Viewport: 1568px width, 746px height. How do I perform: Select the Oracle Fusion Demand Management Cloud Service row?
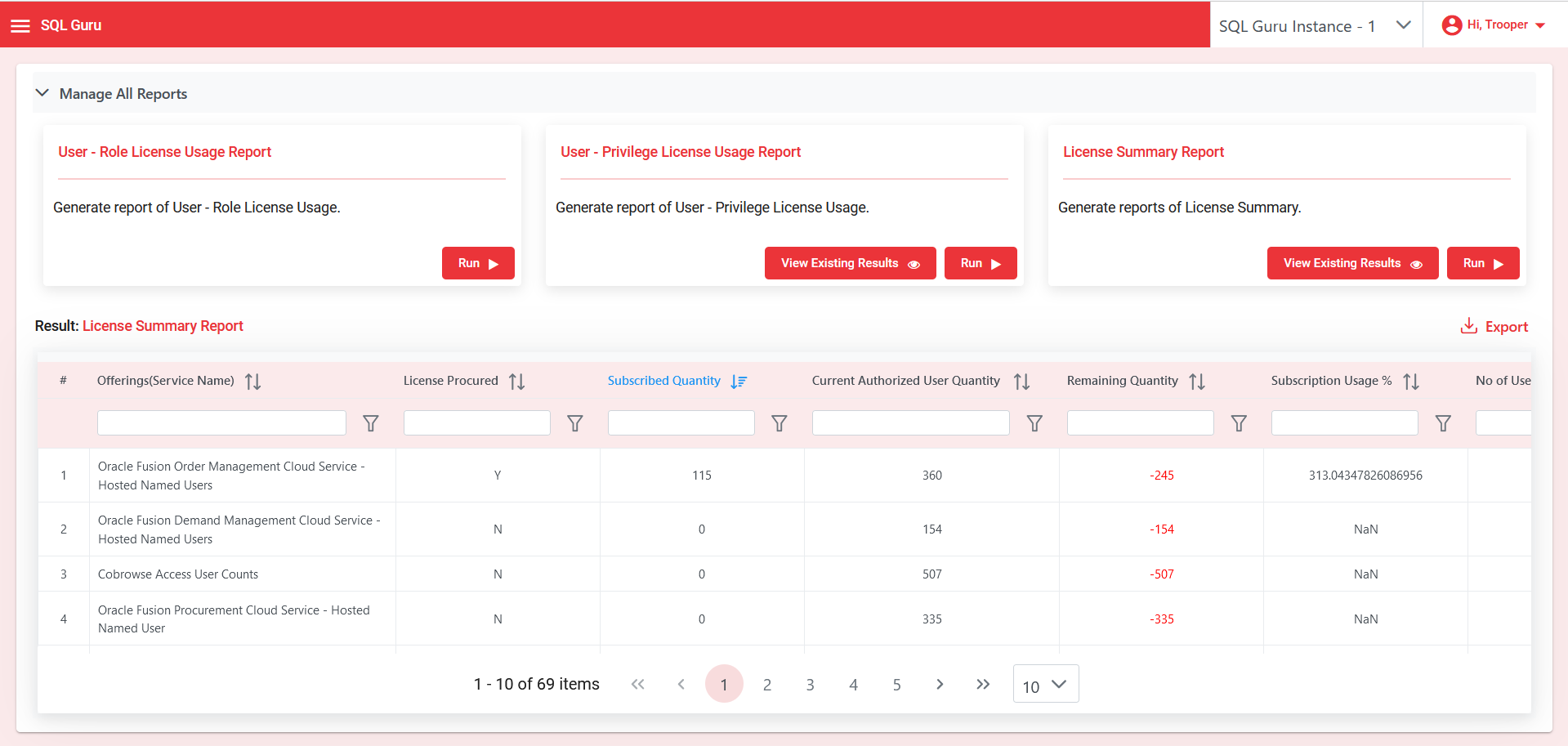point(784,529)
